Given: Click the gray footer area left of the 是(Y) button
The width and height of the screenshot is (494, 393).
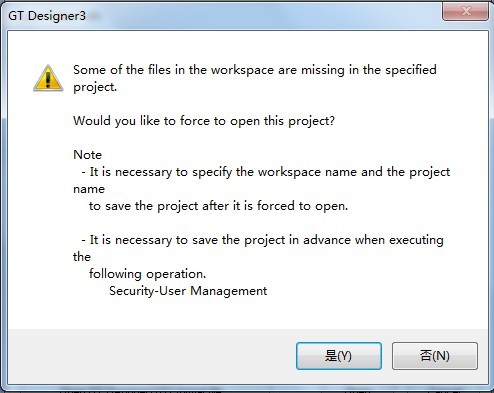Looking at the screenshot, I should coord(152,356).
